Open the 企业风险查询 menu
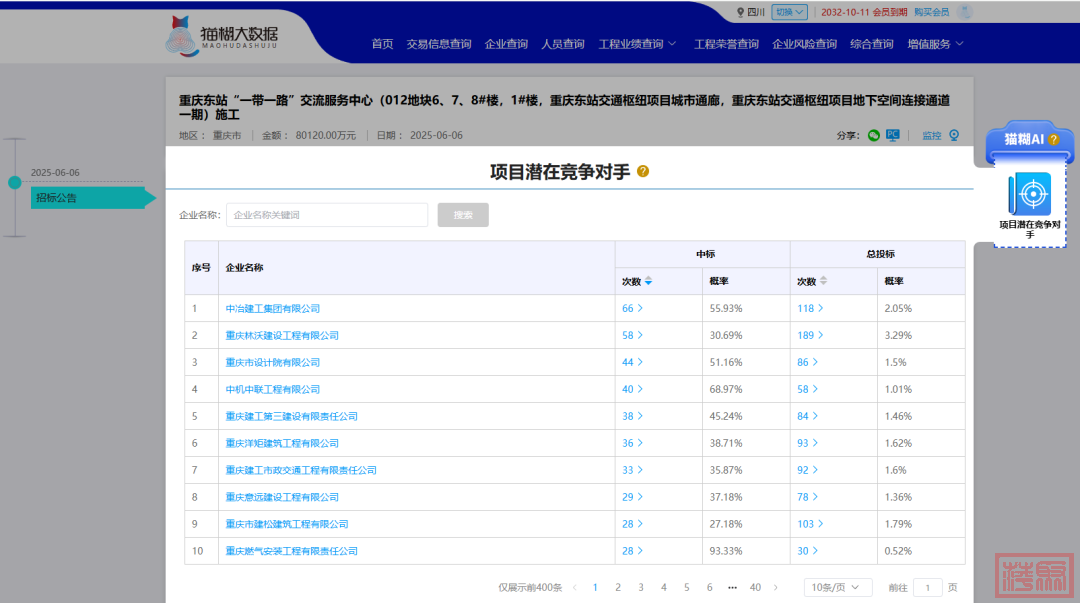 click(x=804, y=44)
